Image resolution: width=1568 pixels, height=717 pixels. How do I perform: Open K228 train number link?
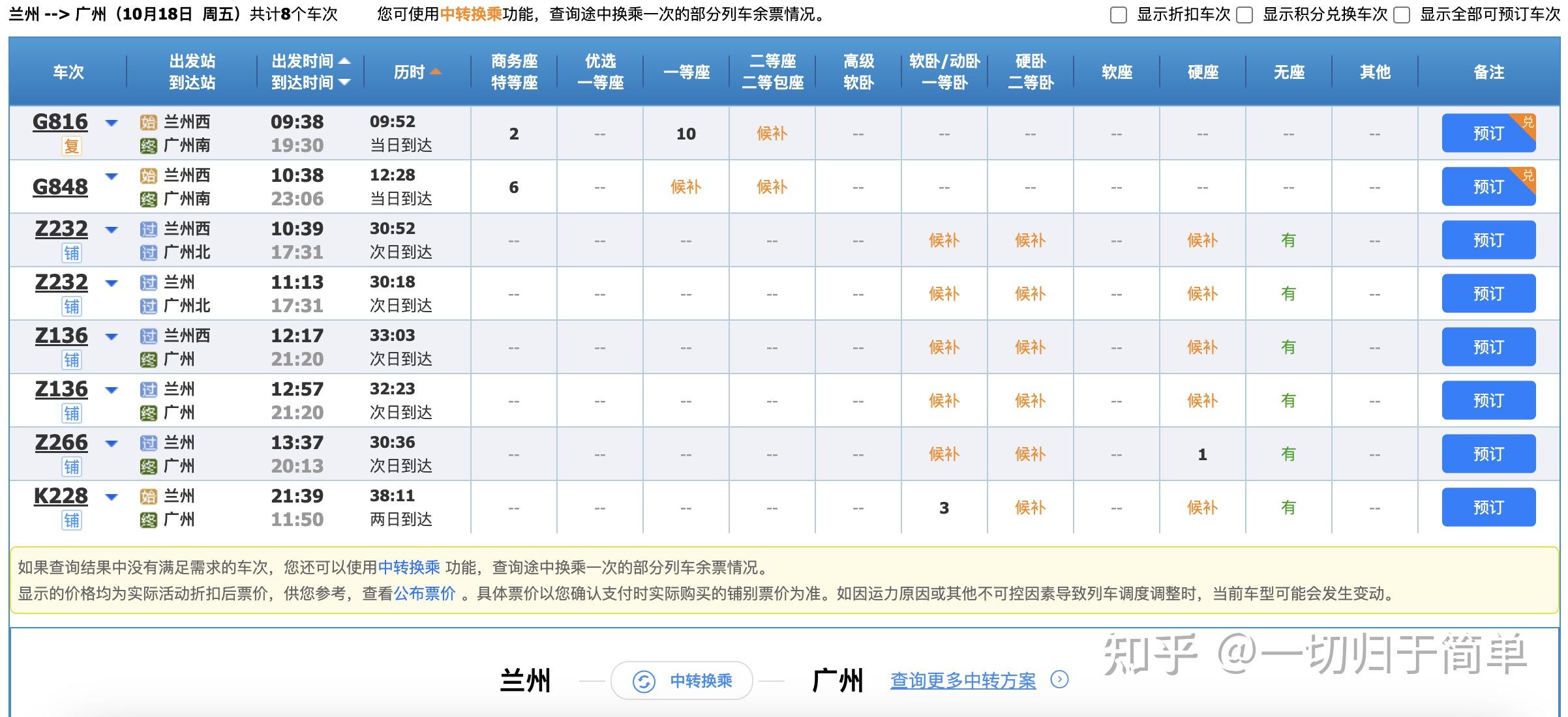(x=61, y=496)
